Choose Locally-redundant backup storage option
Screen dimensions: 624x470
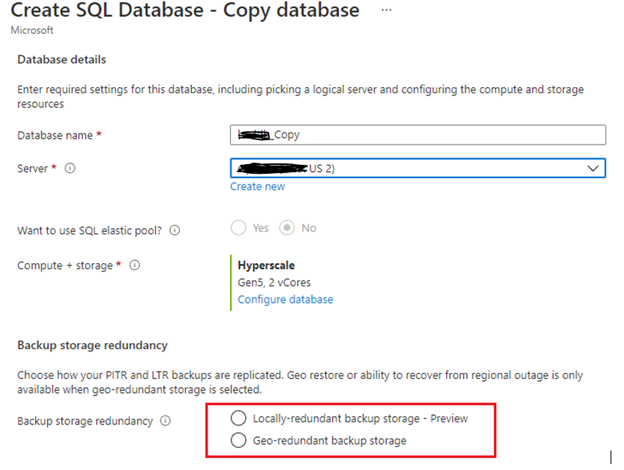[238, 418]
